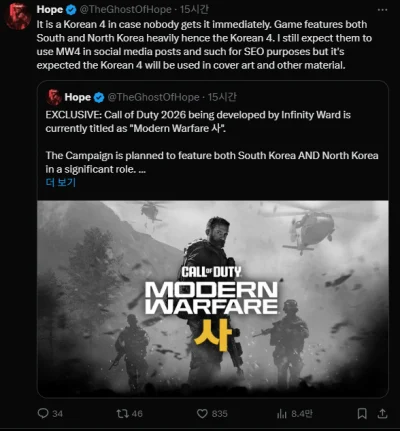Click Hope's profile avatar at top
This screenshot has width=400, height=431.
(18, 16)
